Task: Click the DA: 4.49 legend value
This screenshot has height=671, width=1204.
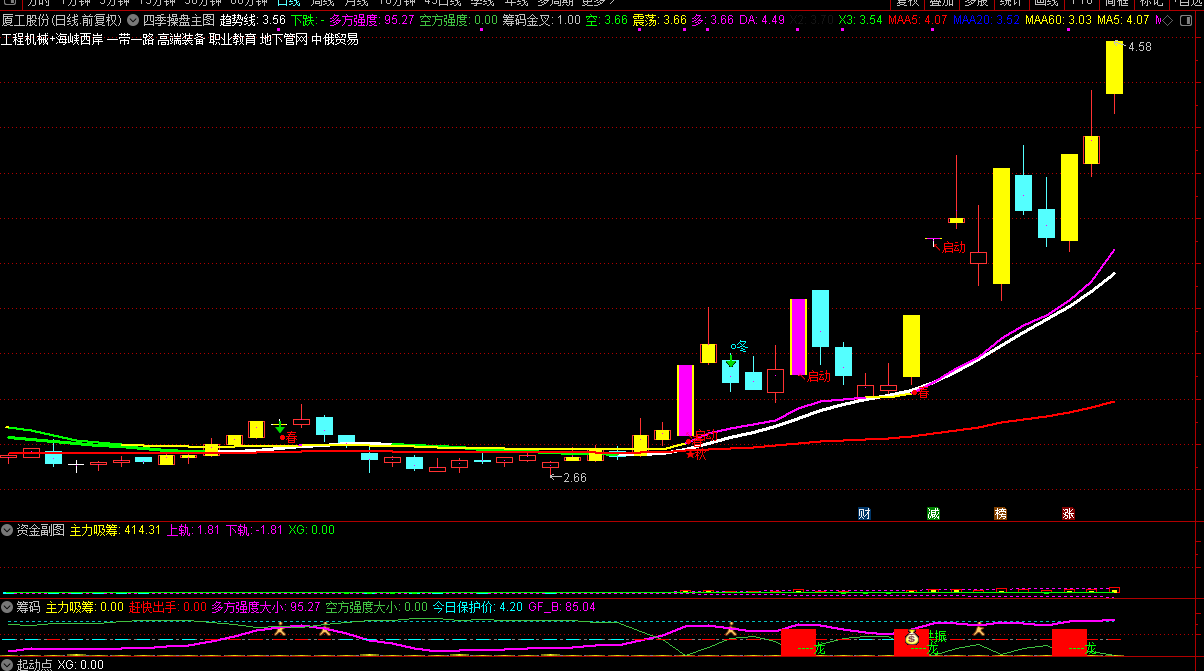Action: (x=761, y=19)
